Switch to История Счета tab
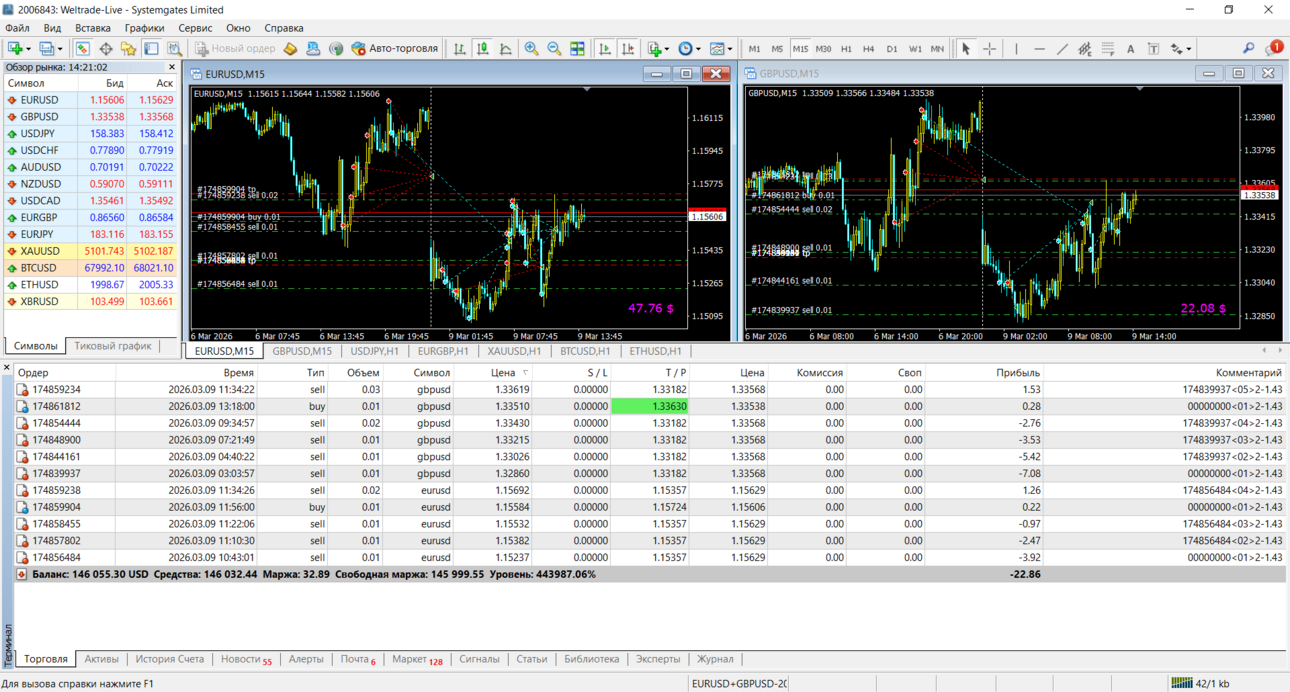 point(169,659)
